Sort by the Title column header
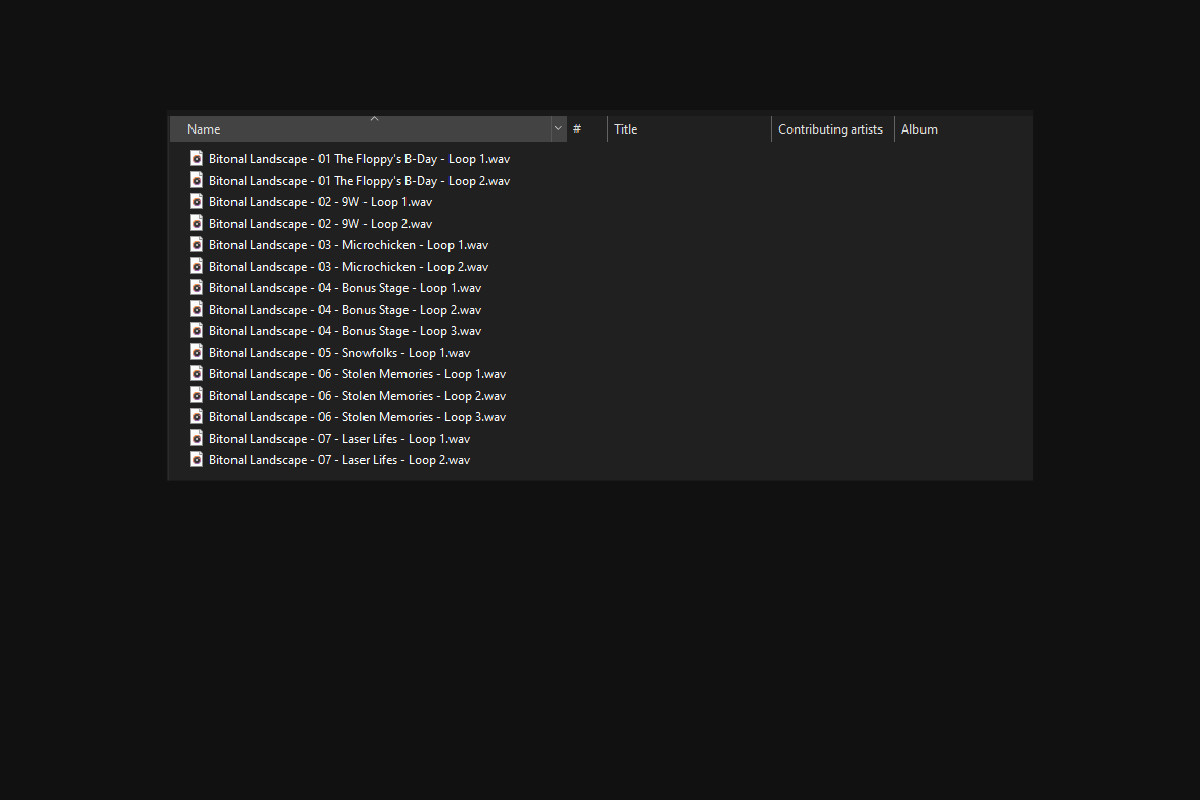The image size is (1200, 800). (x=689, y=129)
